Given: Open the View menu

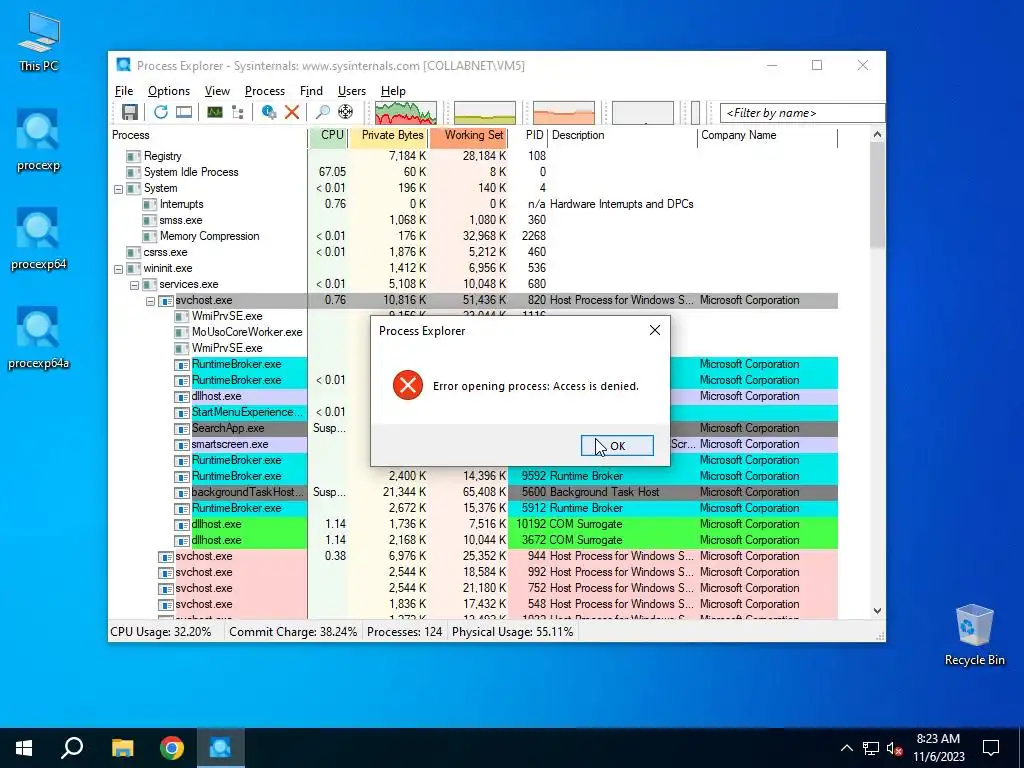Looking at the screenshot, I should pos(217,91).
